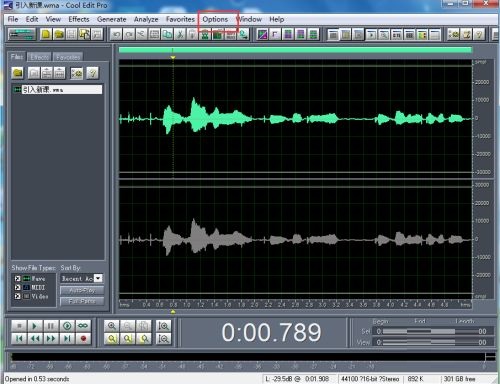Screen dimensions: 500x384
Task: Toggle the MIDI file type checkbox
Action: pyautogui.click(x=18, y=287)
